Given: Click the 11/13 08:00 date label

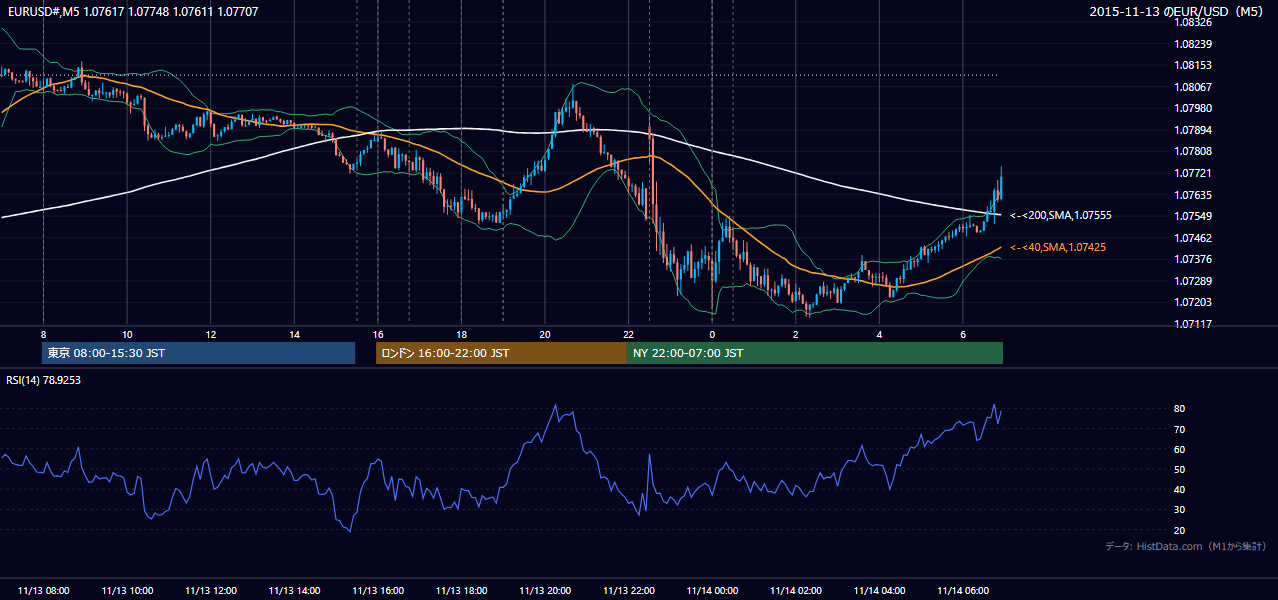Looking at the screenshot, I should click(x=43, y=591).
